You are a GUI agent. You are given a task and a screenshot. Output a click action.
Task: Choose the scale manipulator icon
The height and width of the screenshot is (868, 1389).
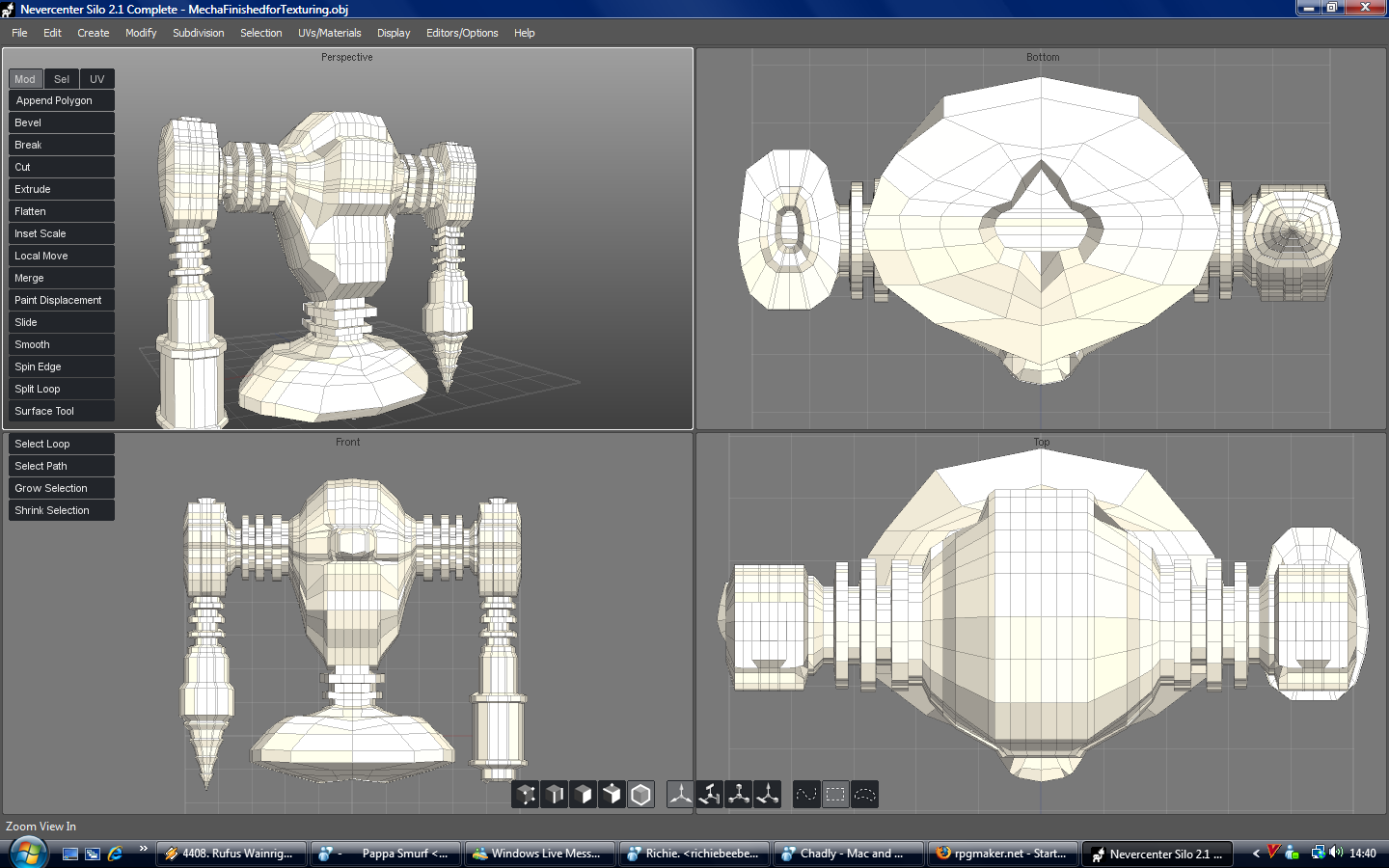[739, 795]
